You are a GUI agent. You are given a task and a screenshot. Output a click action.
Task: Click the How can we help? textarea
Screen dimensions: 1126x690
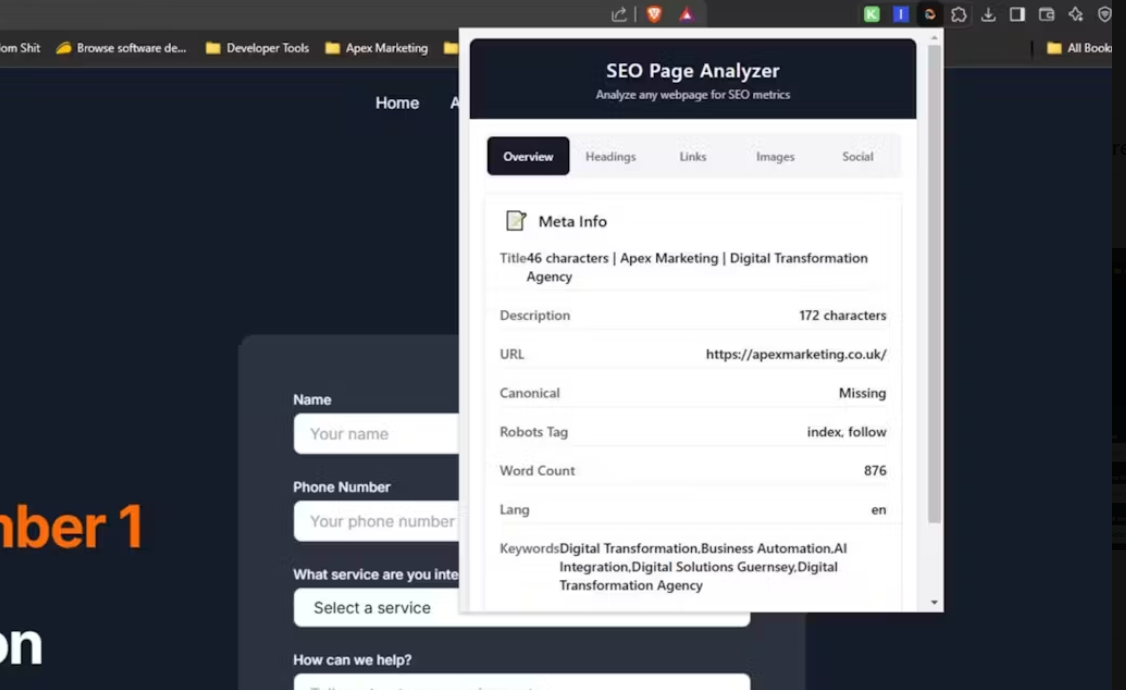[x=521, y=681]
